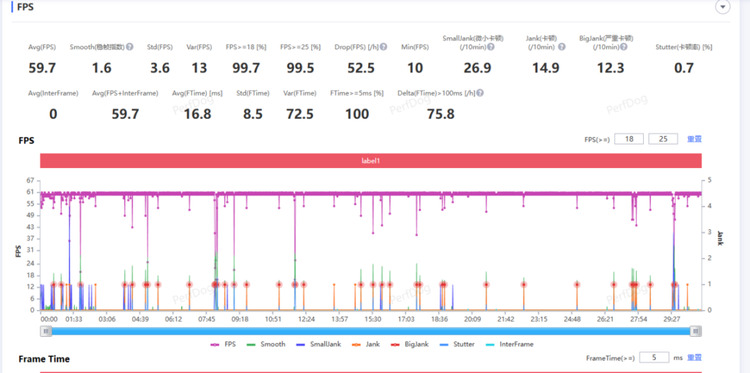Click the FPS threshold field showing 18
Viewport: 750px width, 373px height.
click(629, 139)
